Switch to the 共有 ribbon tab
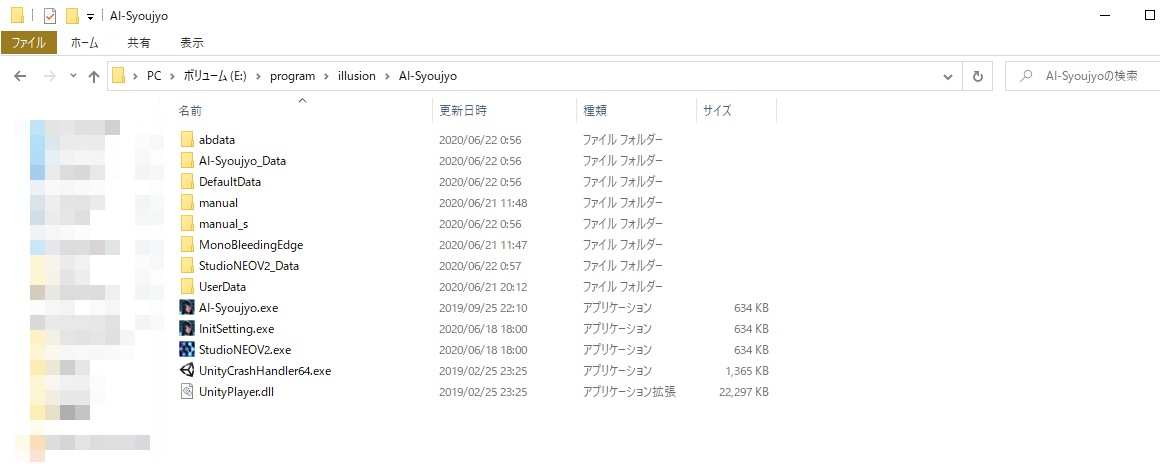The width and height of the screenshot is (1160, 464). (138, 43)
